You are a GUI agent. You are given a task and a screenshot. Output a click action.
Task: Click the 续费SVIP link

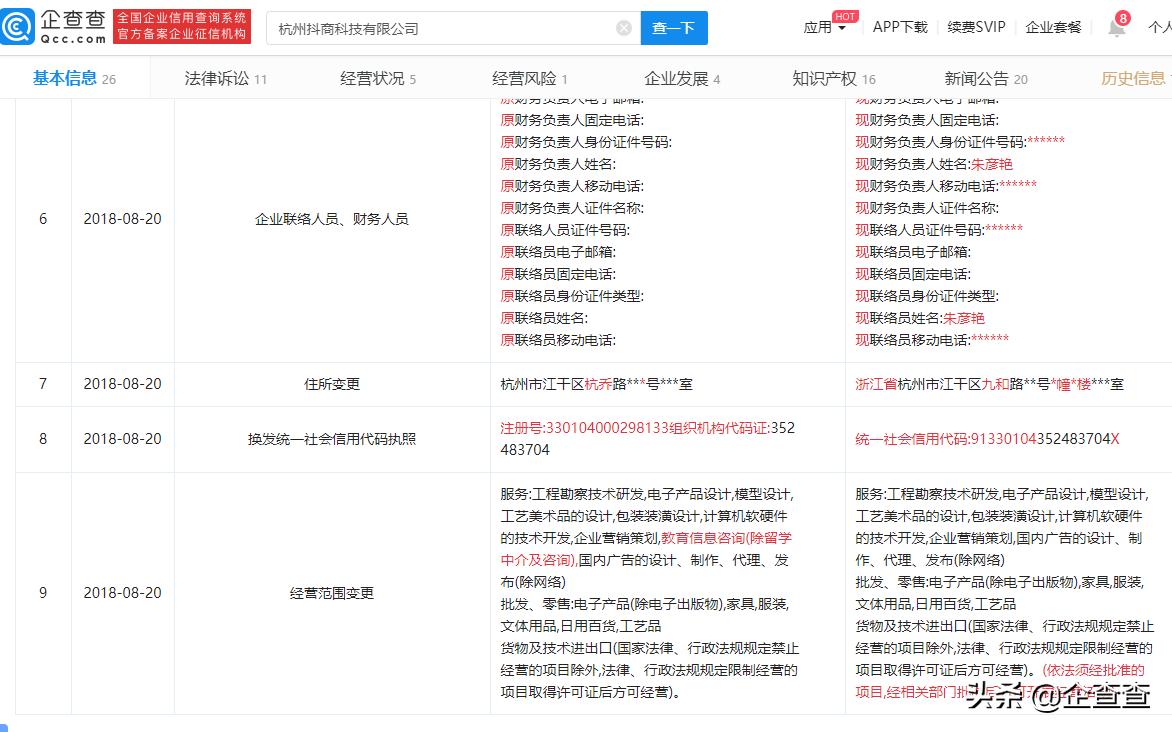(x=974, y=27)
